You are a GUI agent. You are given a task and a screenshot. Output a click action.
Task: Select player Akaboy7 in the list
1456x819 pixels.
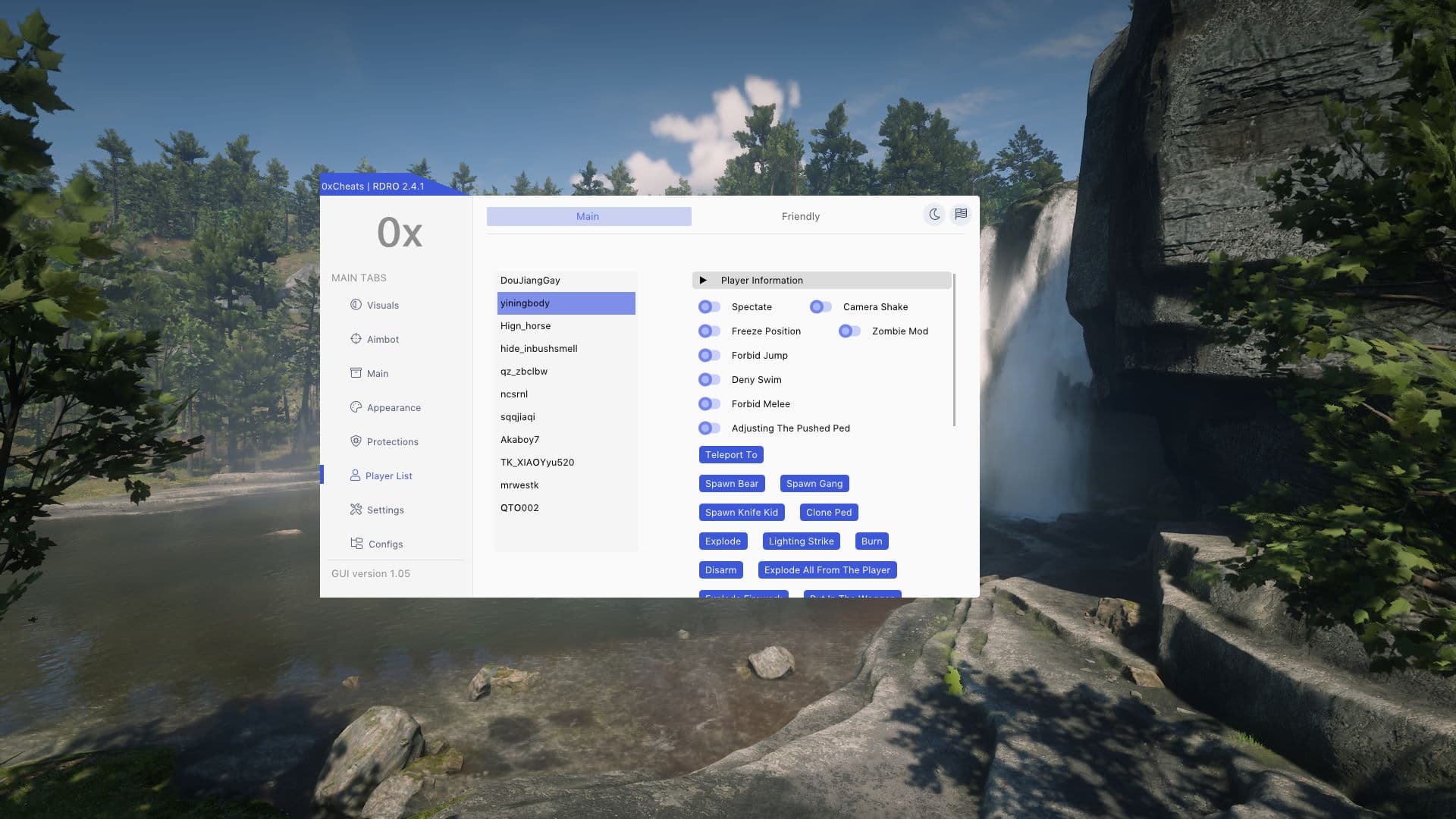[520, 440]
